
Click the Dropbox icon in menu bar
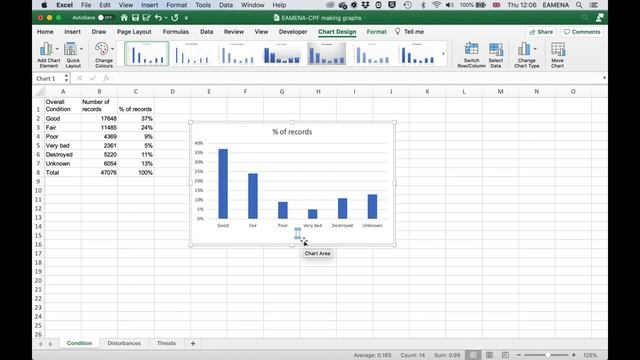[365, 5]
